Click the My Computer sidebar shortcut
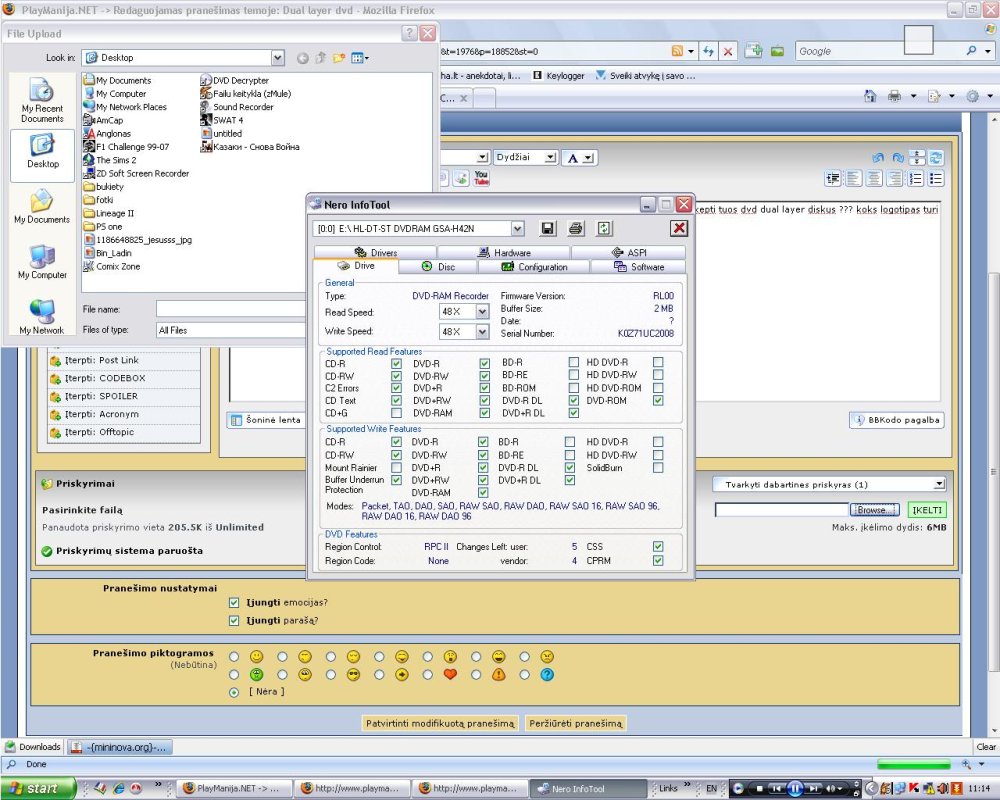Viewport: 1000px width, 800px height. click(42, 262)
